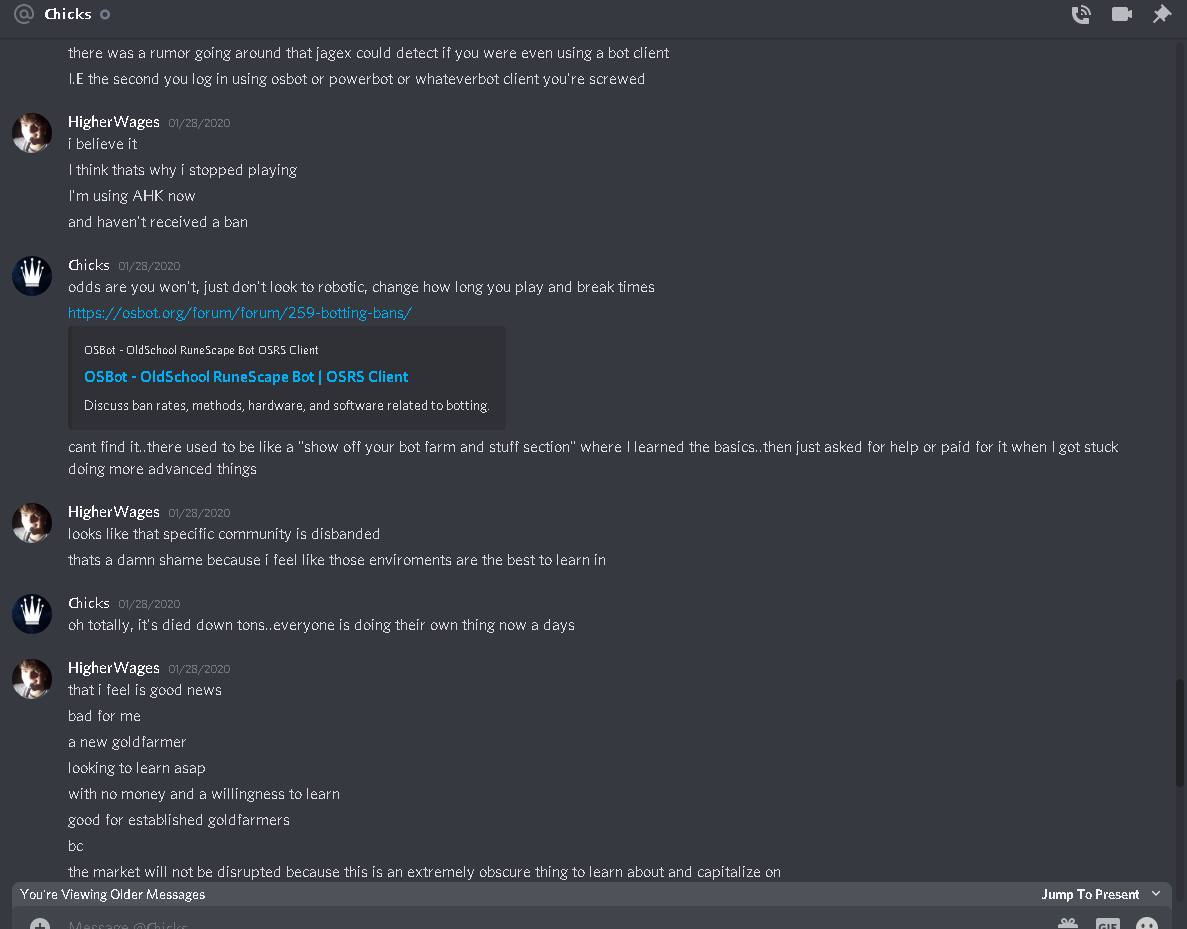Click the plus attachment icon
The width and height of the screenshot is (1187, 929).
pyautogui.click(x=40, y=924)
